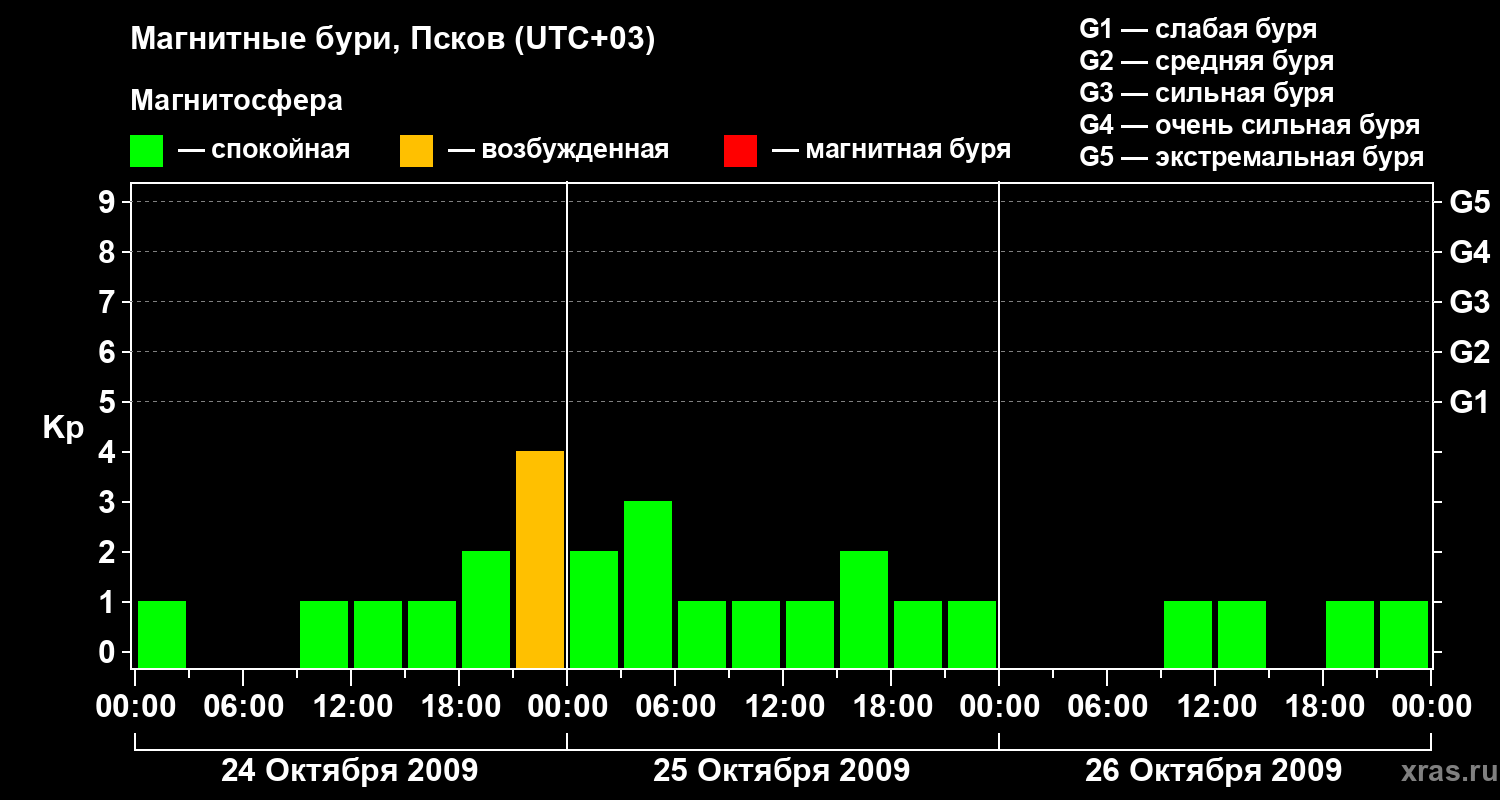The height and width of the screenshot is (800, 1500).
Task: Click the '18:00' tick label under 26 October
Action: (x=1323, y=707)
